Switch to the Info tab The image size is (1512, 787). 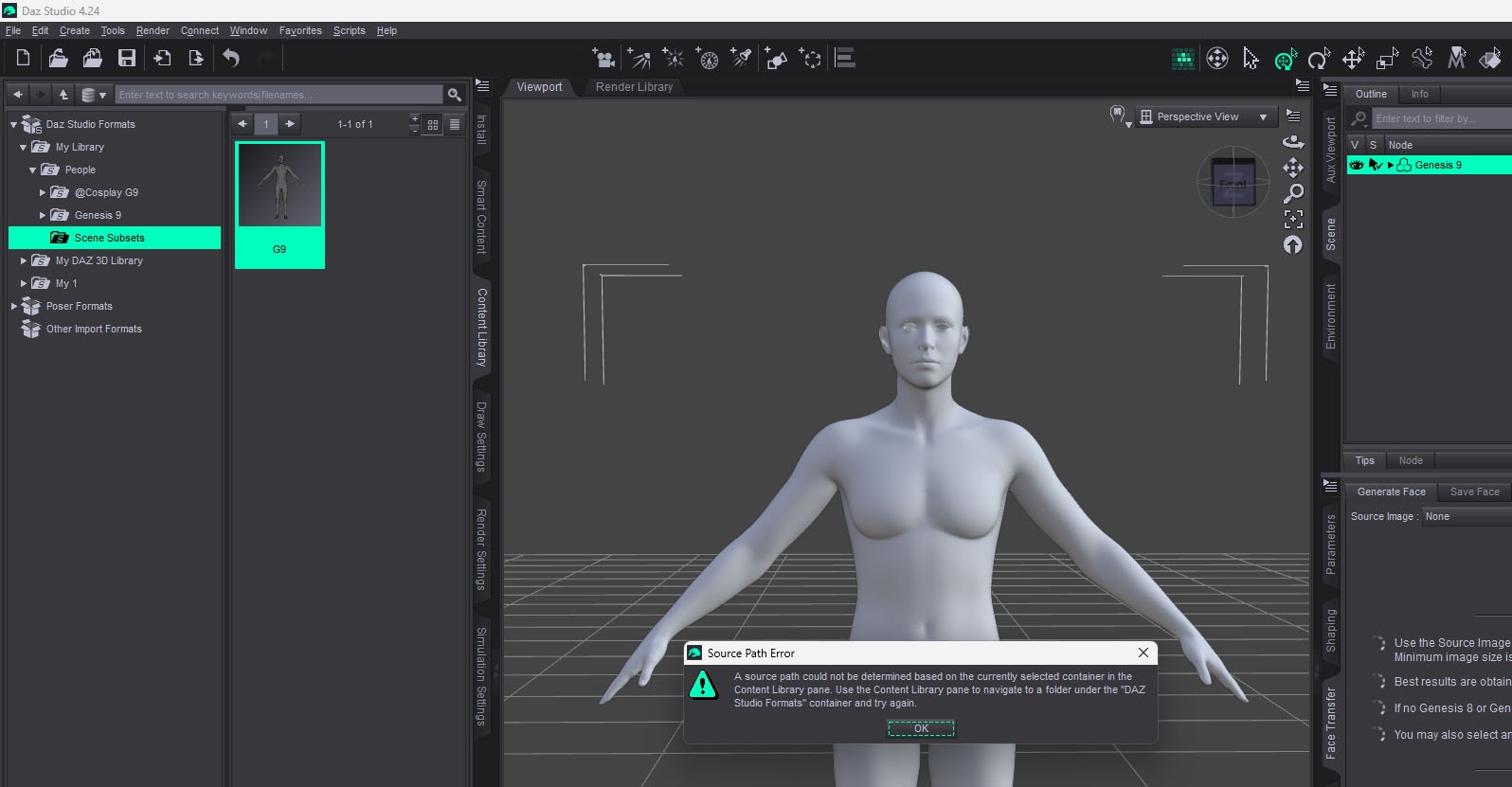click(1419, 94)
